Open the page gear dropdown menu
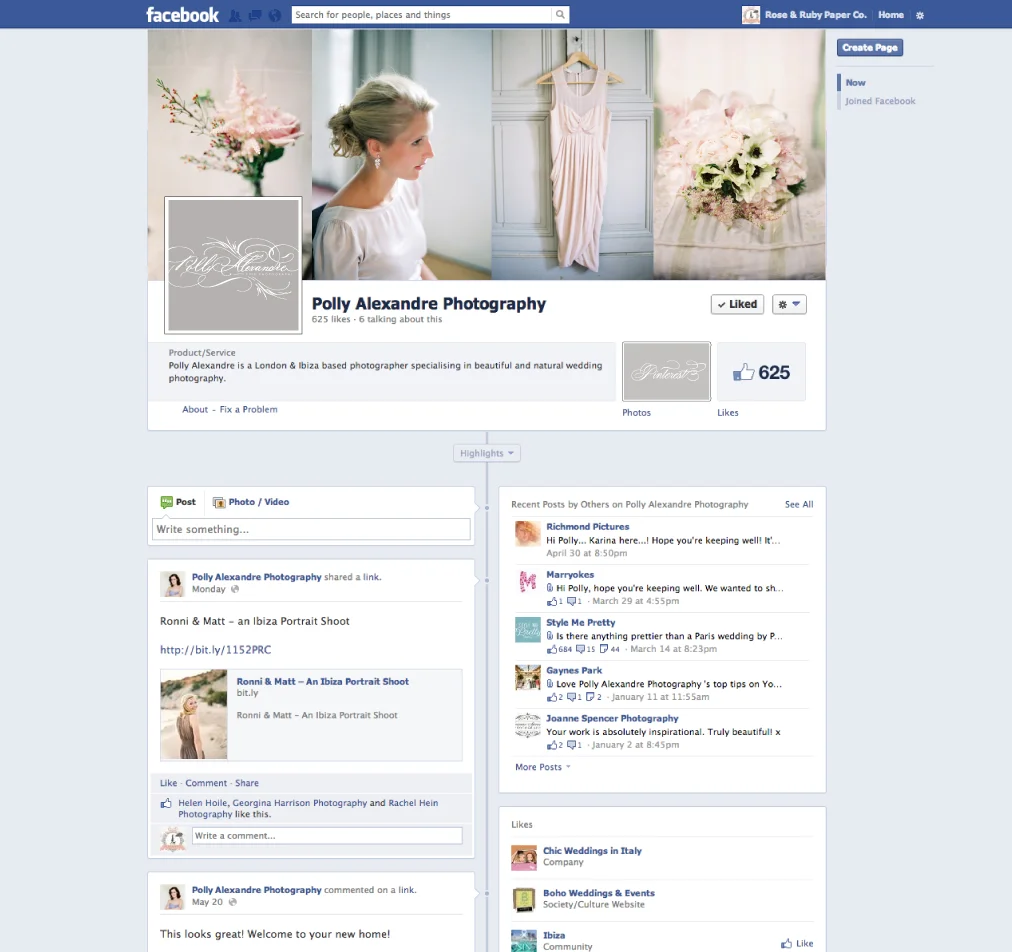1012x952 pixels. pos(789,304)
